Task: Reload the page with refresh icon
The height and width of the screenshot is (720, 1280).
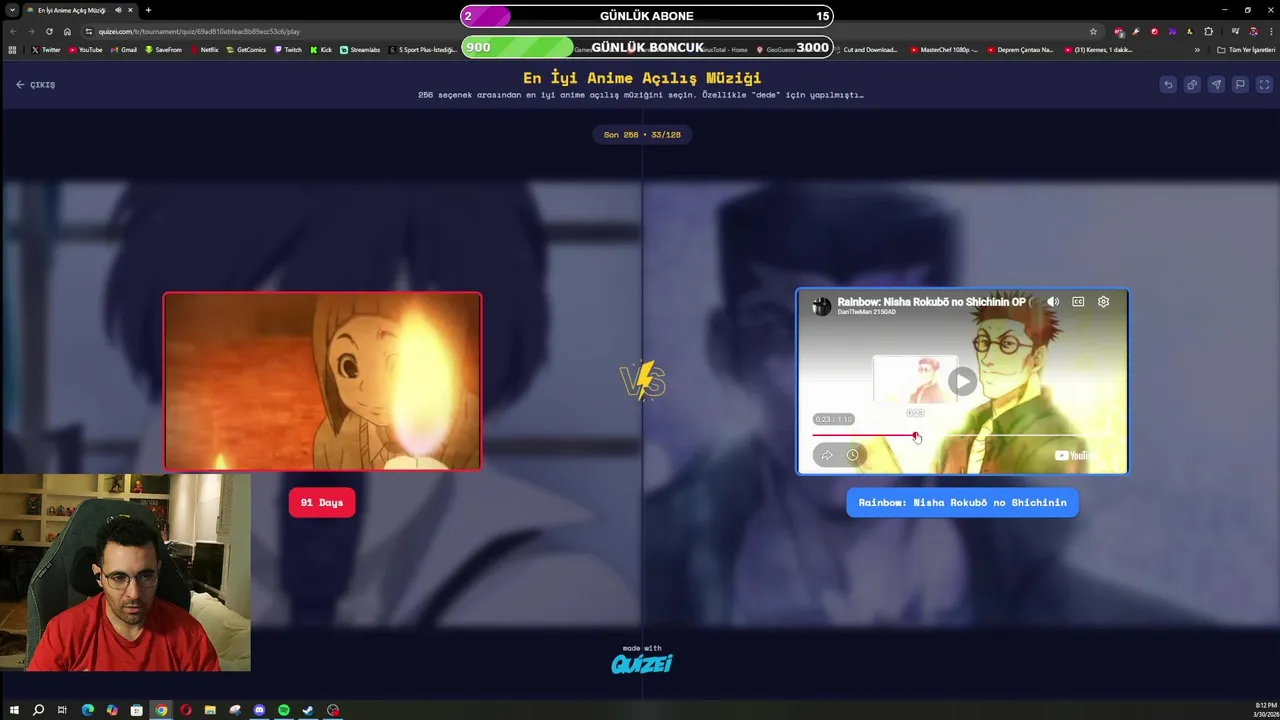Action: 49,31
